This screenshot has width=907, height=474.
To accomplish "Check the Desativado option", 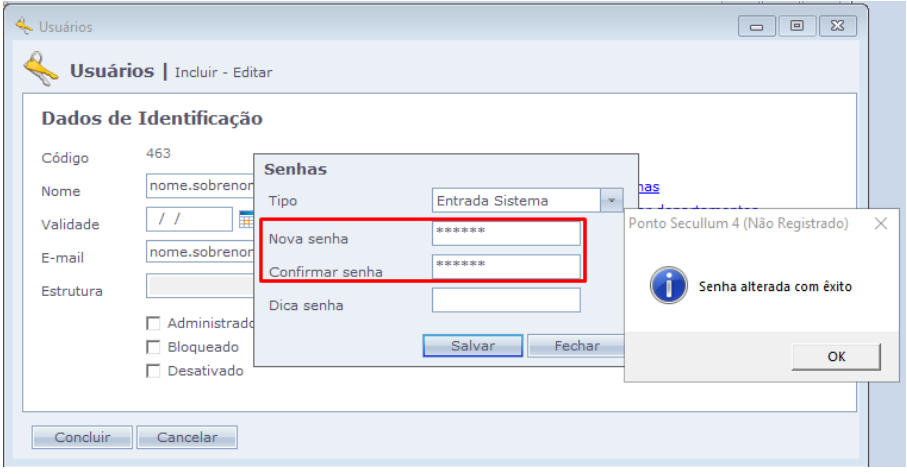I will (154, 371).
